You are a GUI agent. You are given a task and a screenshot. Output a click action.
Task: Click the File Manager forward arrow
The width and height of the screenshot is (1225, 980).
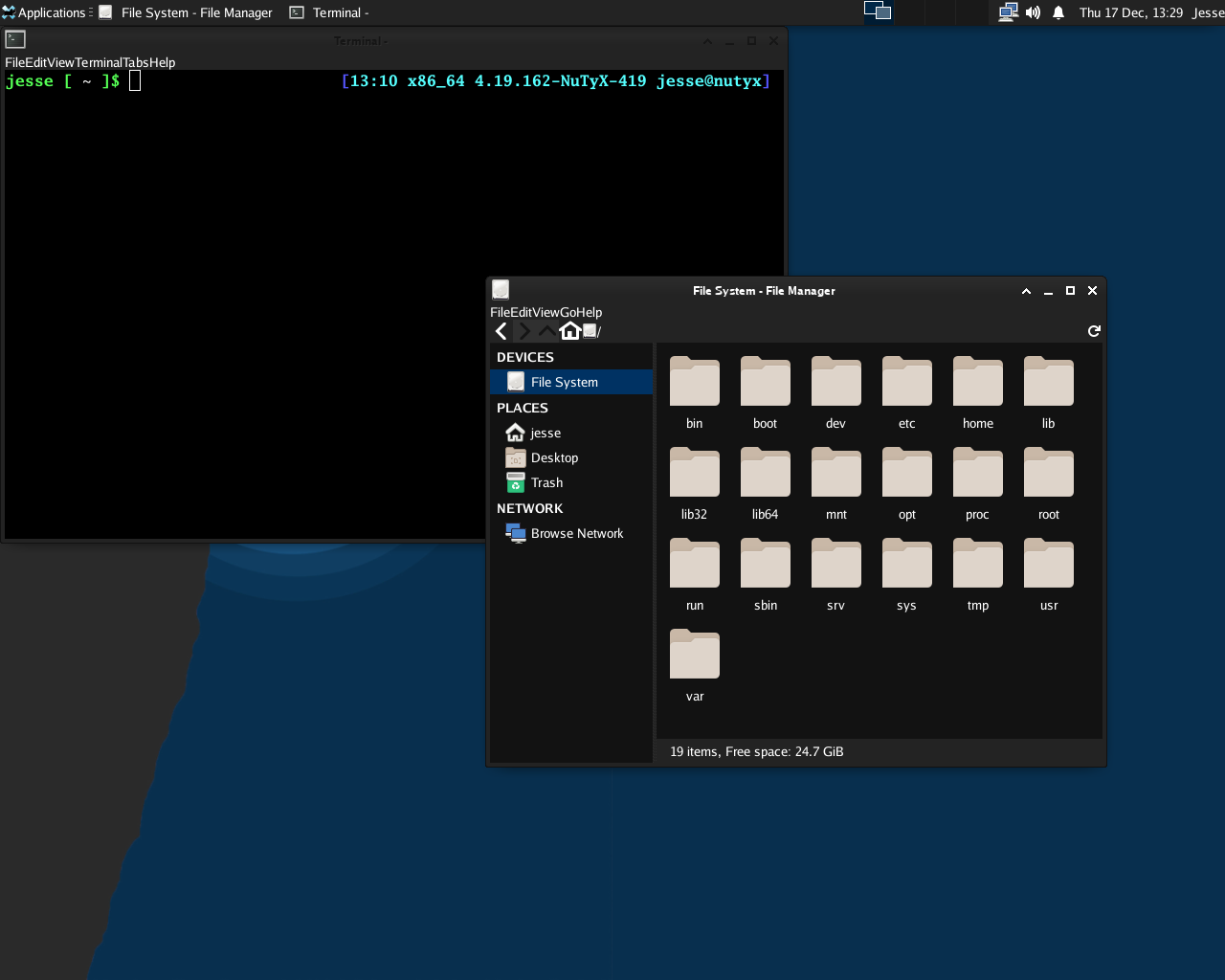tap(524, 331)
